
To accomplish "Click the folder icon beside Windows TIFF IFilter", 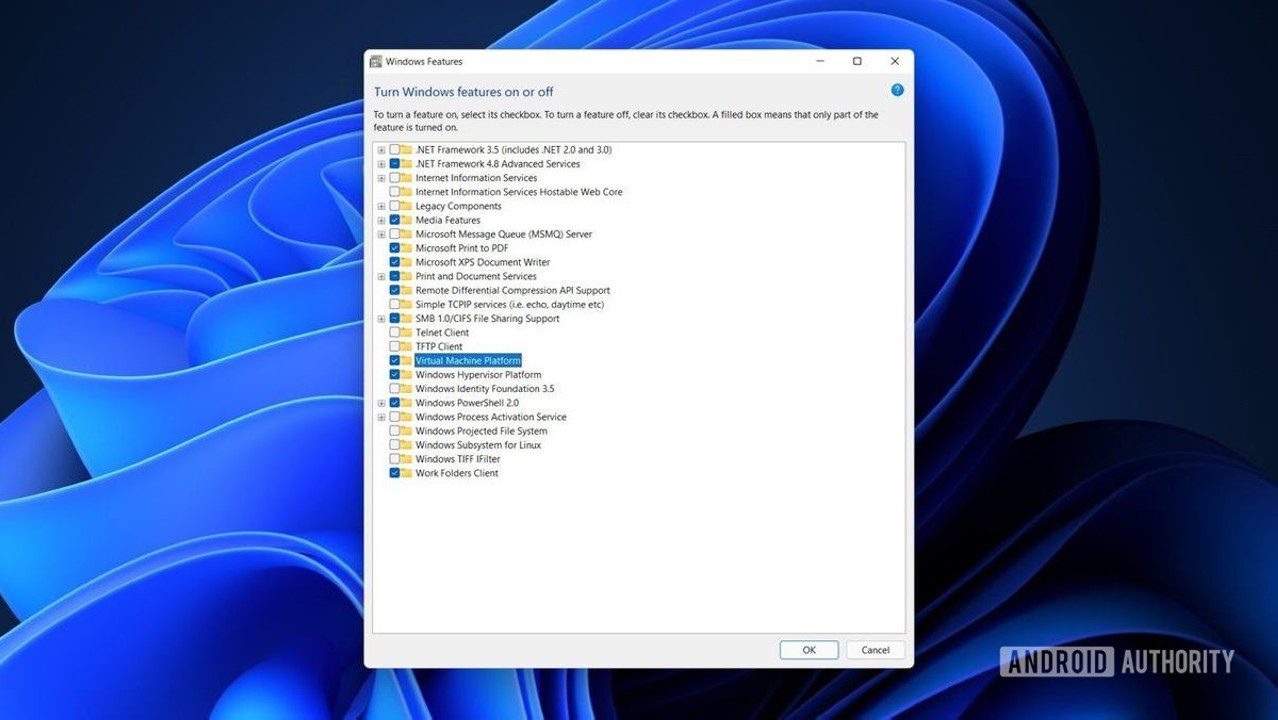I will pos(407,459).
